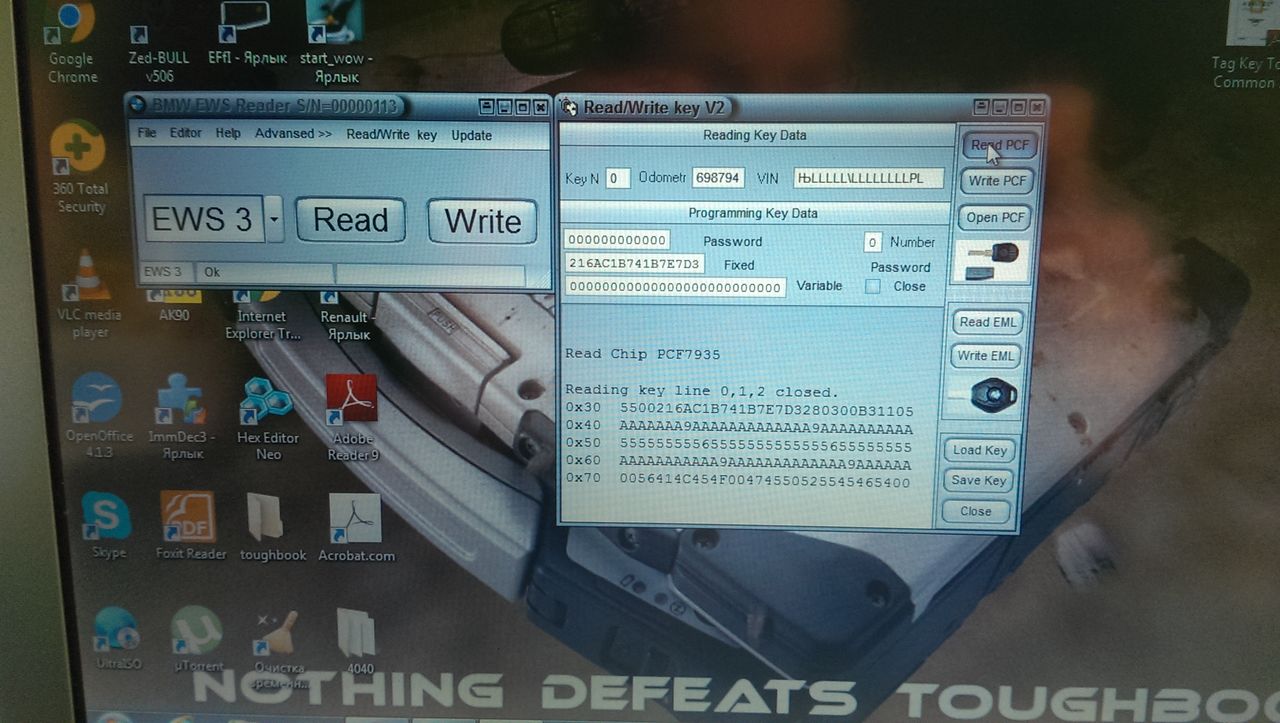Launch Adobe Reader 9 shortcut
1280x723 pixels.
point(353,418)
